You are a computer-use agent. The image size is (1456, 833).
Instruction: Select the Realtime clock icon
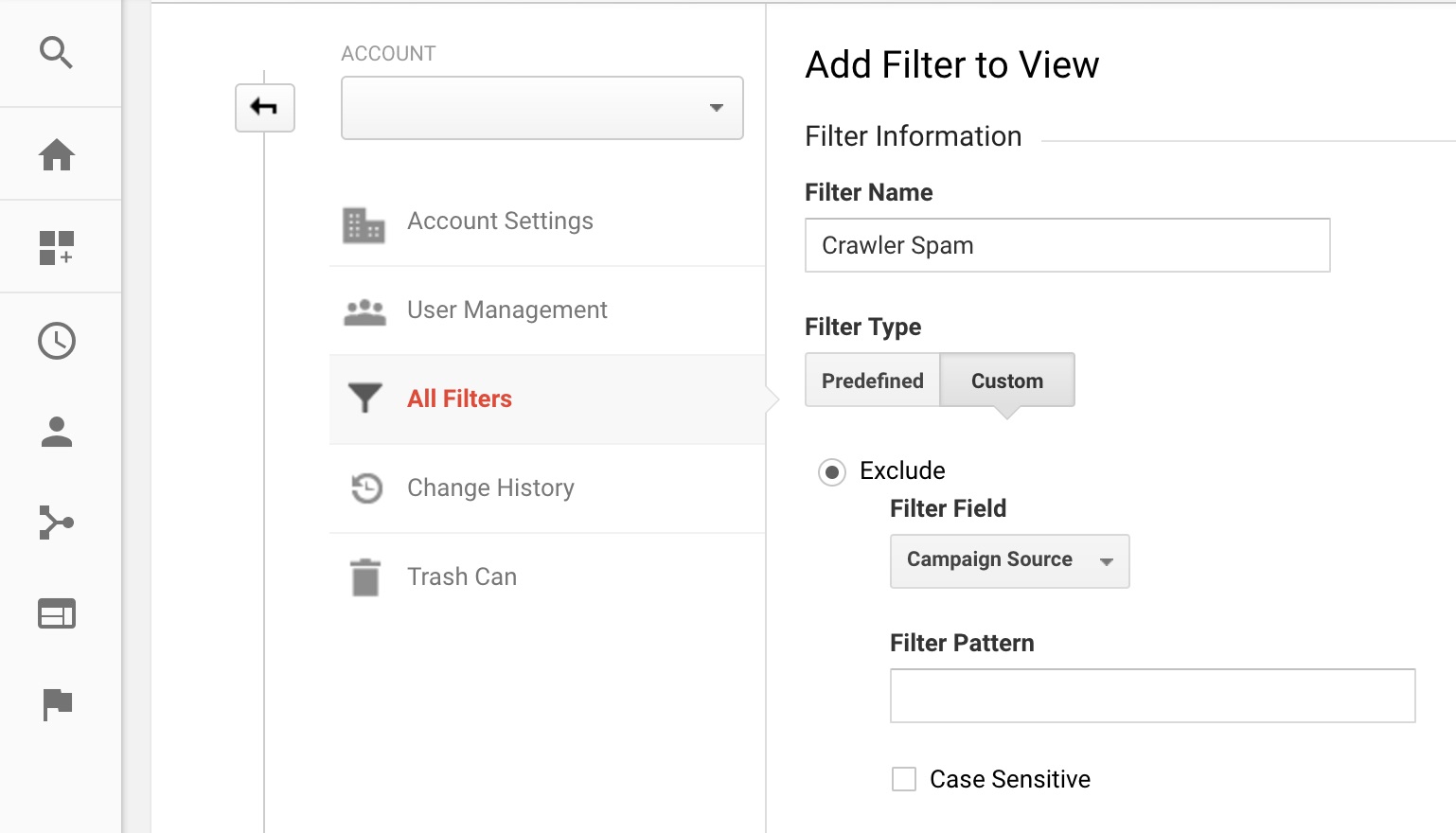[57, 341]
